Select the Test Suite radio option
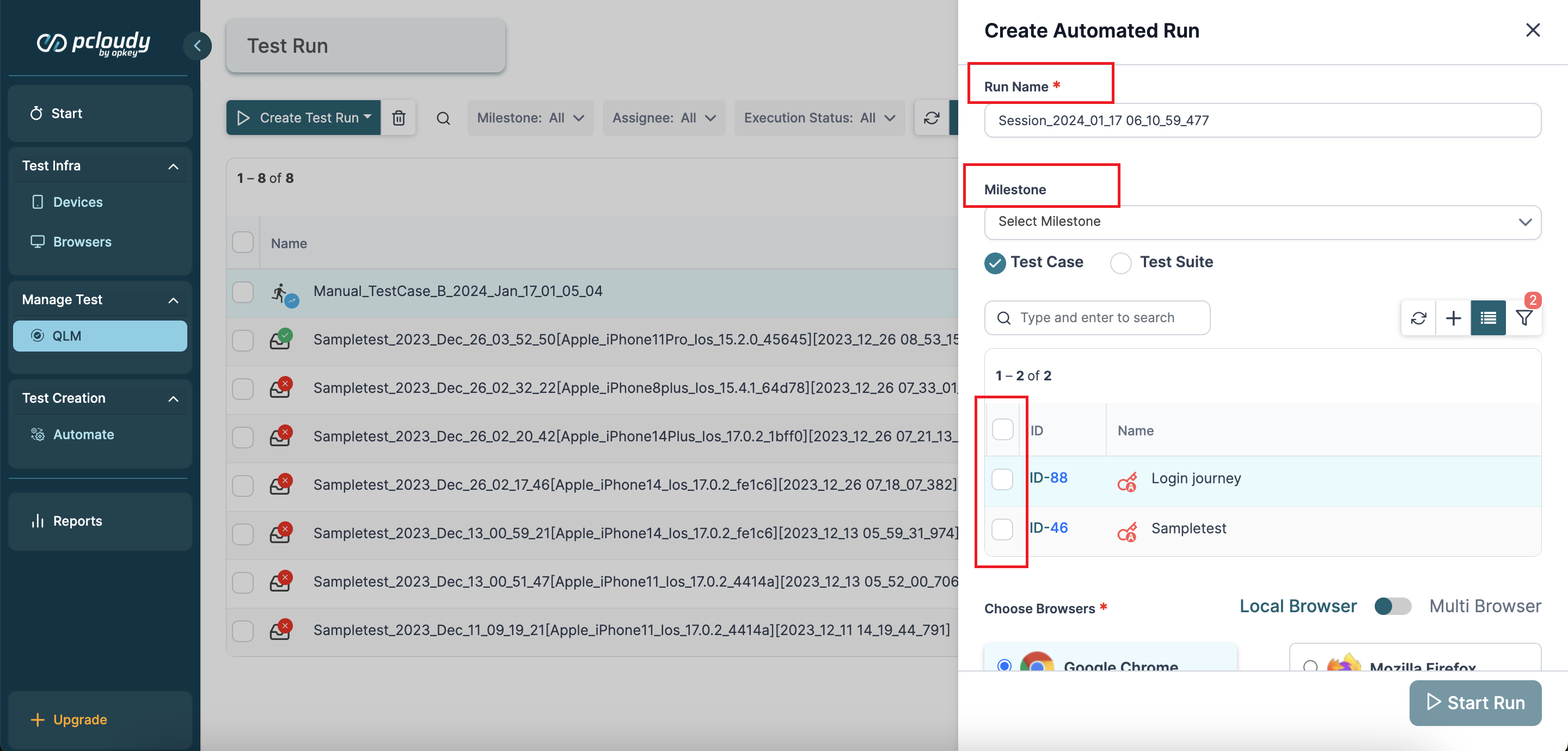The width and height of the screenshot is (1568, 751). tap(1120, 263)
